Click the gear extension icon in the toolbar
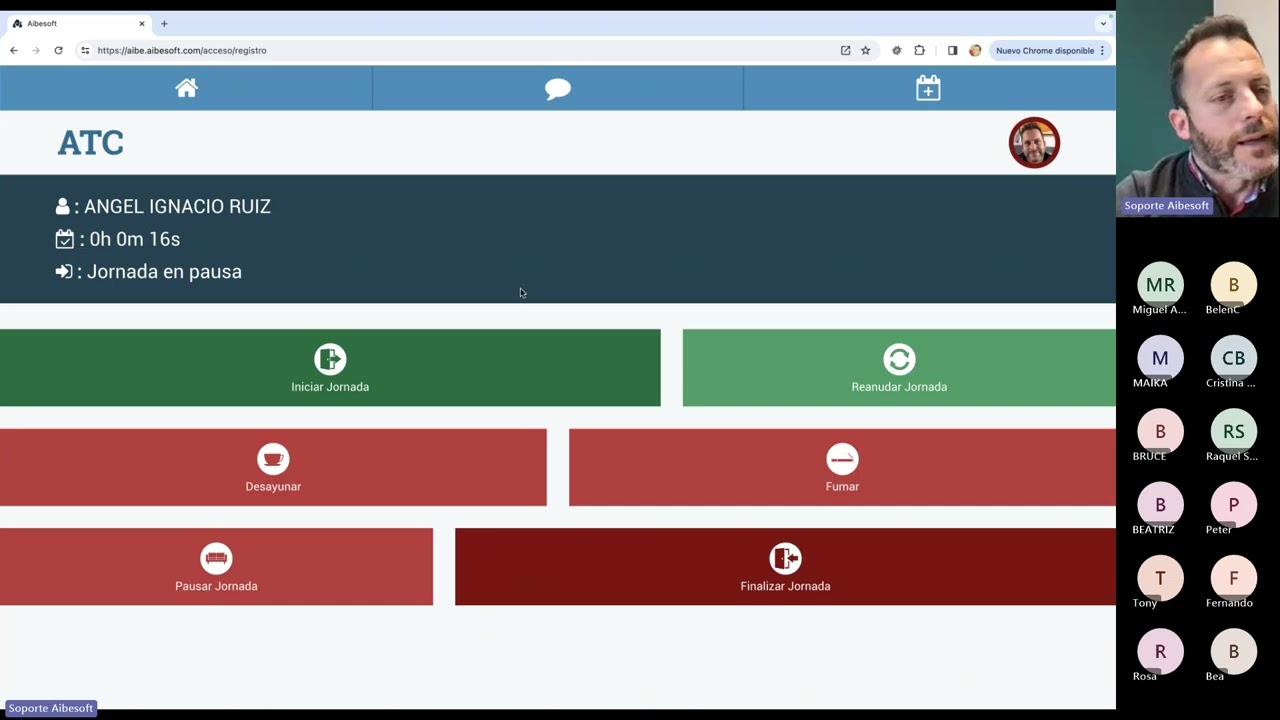The width and height of the screenshot is (1280, 720). pos(896,50)
